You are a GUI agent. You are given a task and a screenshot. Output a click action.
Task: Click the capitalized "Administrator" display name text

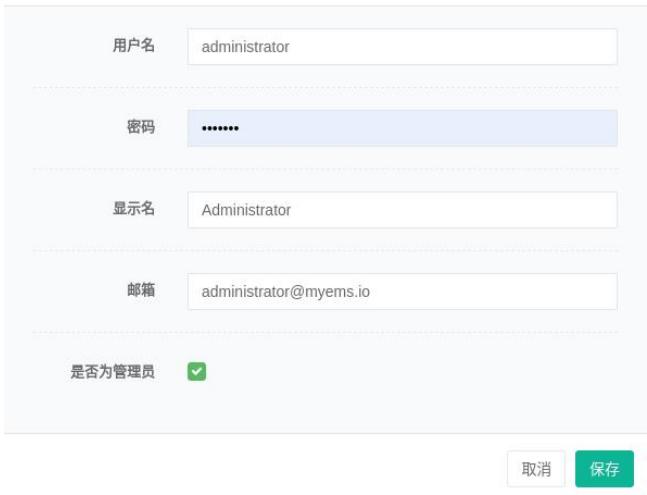pyautogui.click(x=246, y=210)
